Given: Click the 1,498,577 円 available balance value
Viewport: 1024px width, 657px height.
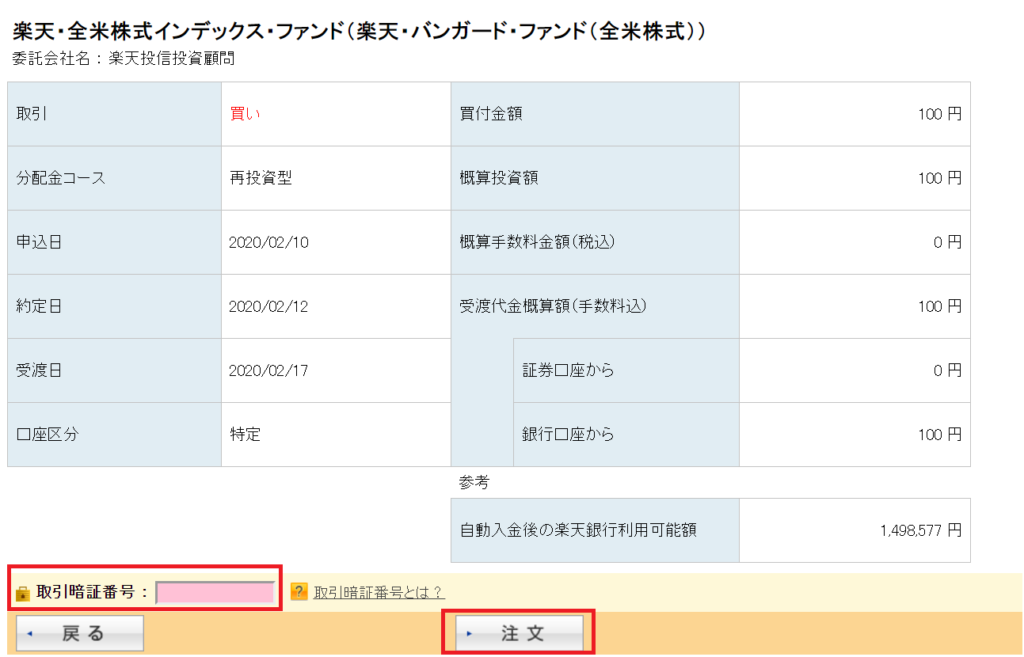Looking at the screenshot, I should click(921, 531).
